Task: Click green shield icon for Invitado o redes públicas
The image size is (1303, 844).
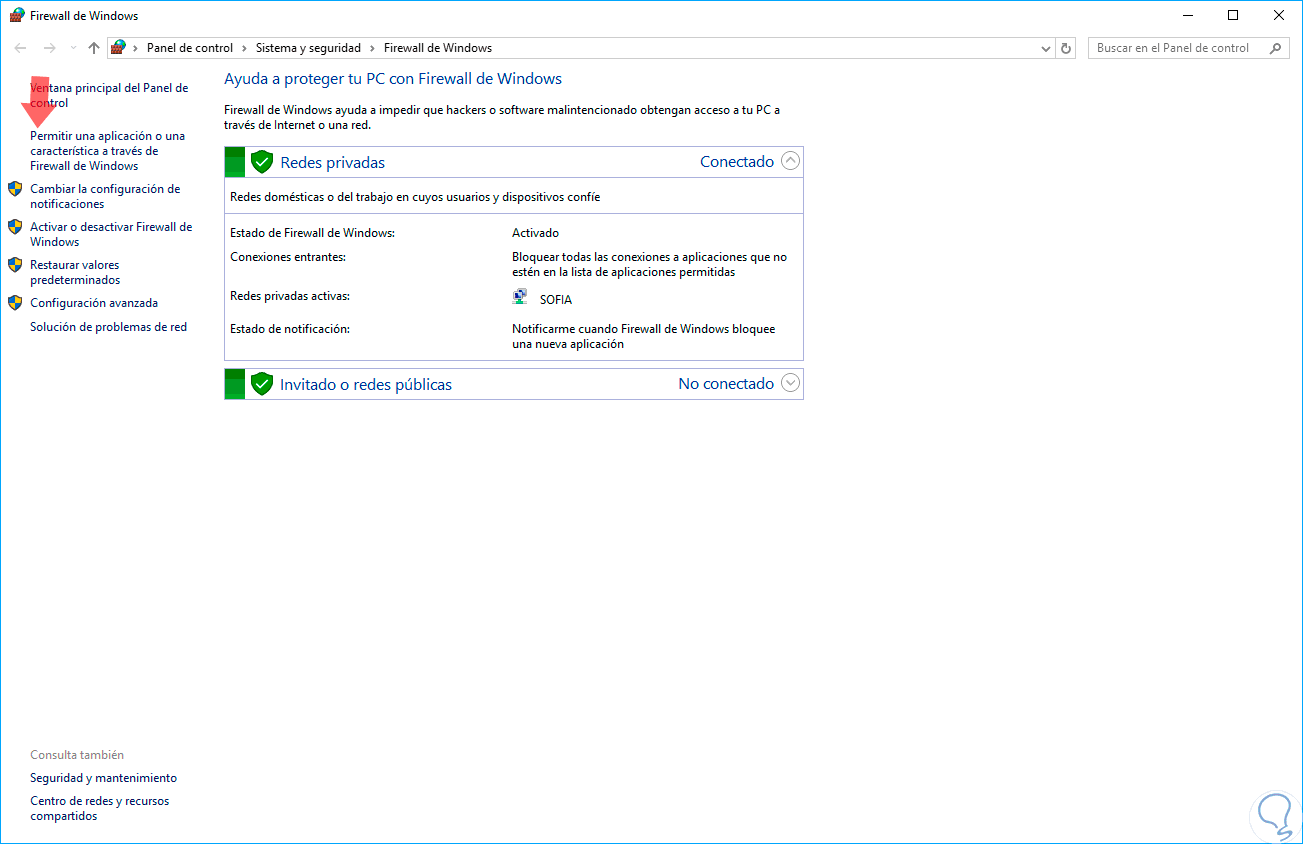Action: (262, 384)
